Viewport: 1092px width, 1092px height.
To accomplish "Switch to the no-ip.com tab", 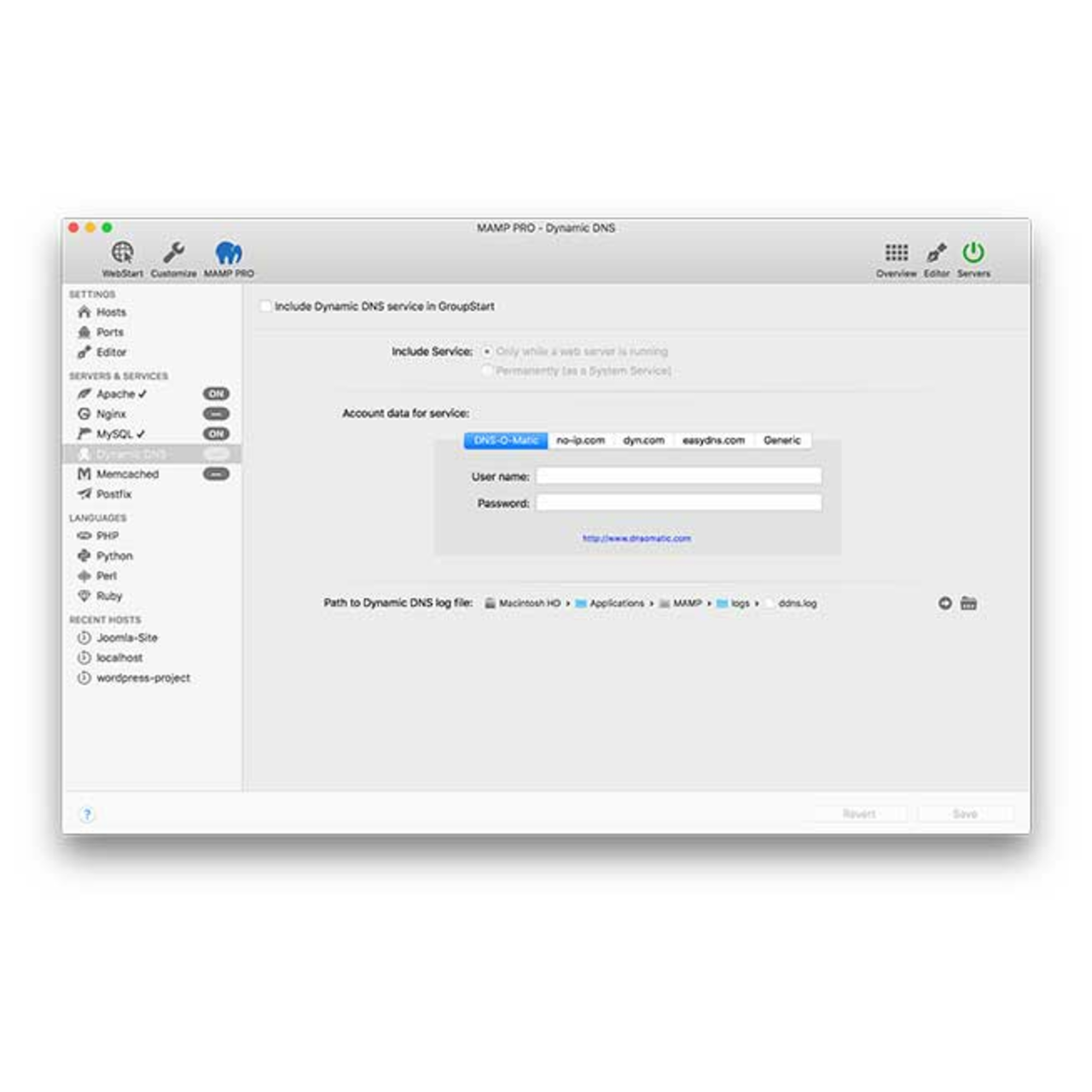I will tap(581, 440).
